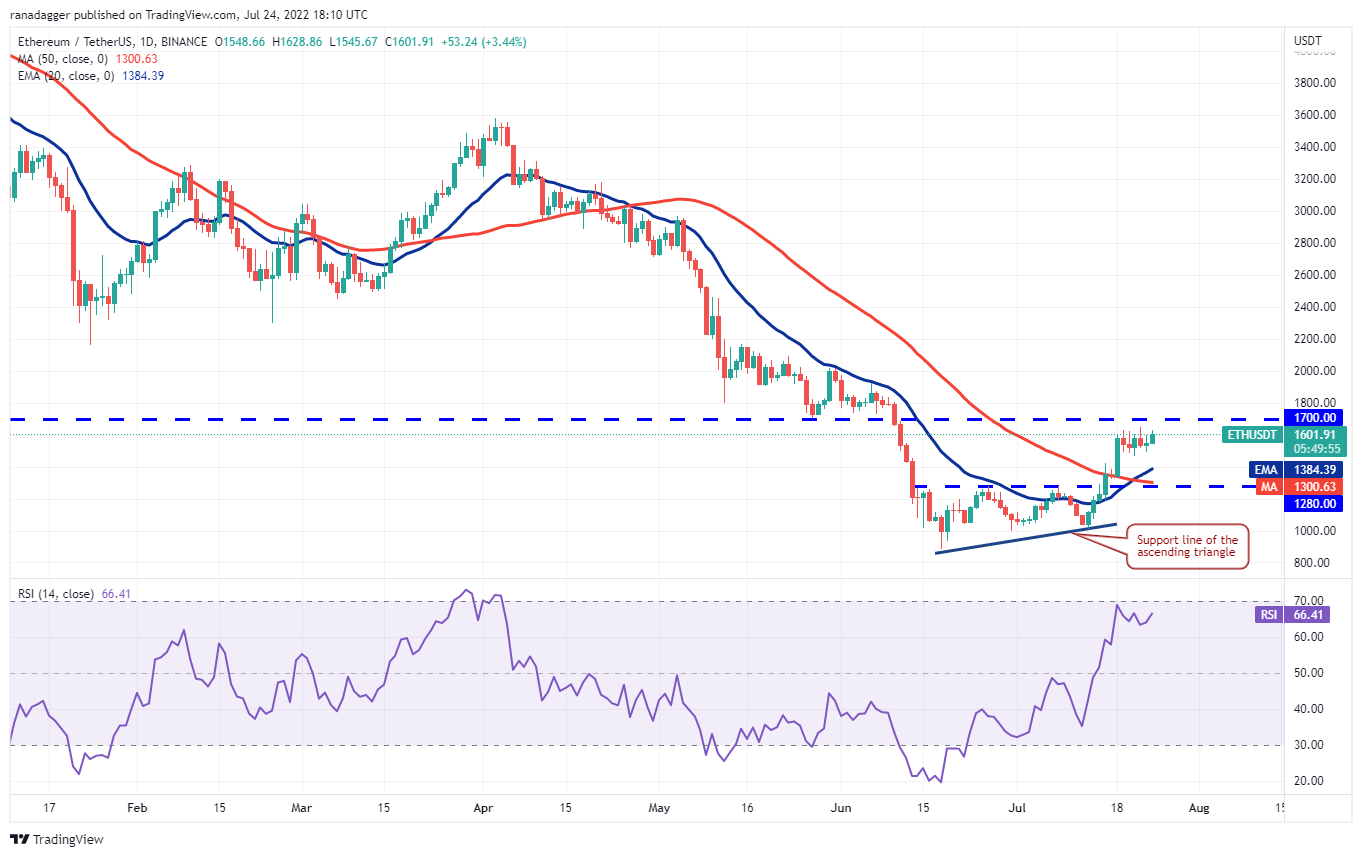
Task: Click the green C1601.91 close value text
Action: click(x=410, y=42)
